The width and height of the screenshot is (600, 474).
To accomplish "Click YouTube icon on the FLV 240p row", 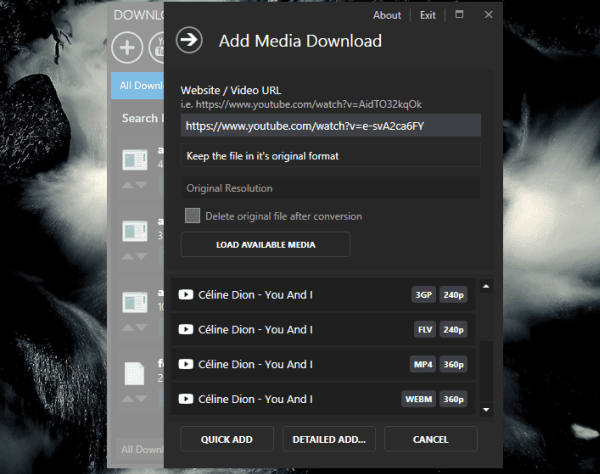I will tap(186, 329).
